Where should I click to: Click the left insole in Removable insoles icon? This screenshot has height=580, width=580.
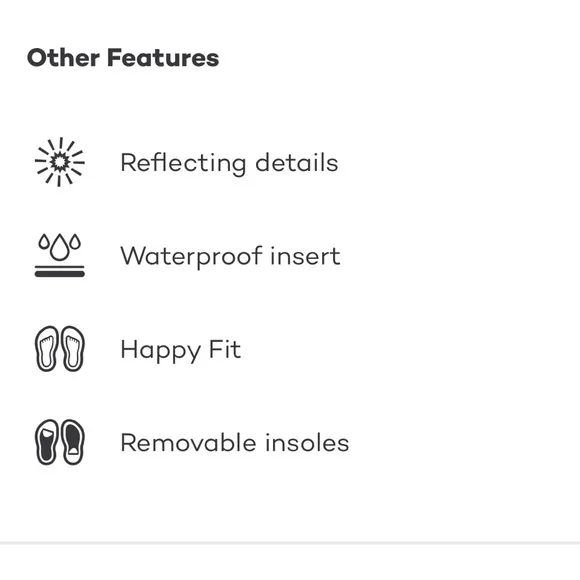coord(47,442)
